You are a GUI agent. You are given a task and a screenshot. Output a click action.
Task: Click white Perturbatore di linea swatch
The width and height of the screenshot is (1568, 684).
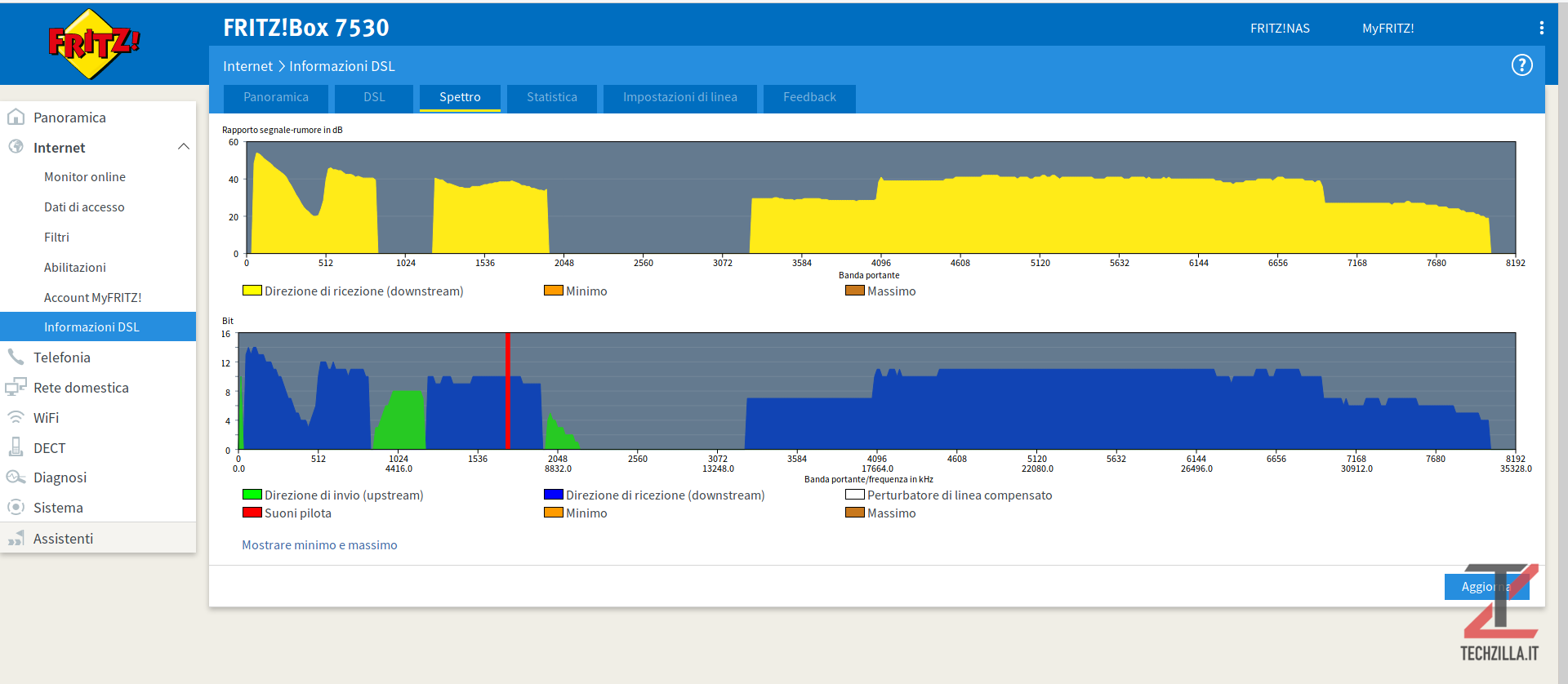[x=854, y=495]
